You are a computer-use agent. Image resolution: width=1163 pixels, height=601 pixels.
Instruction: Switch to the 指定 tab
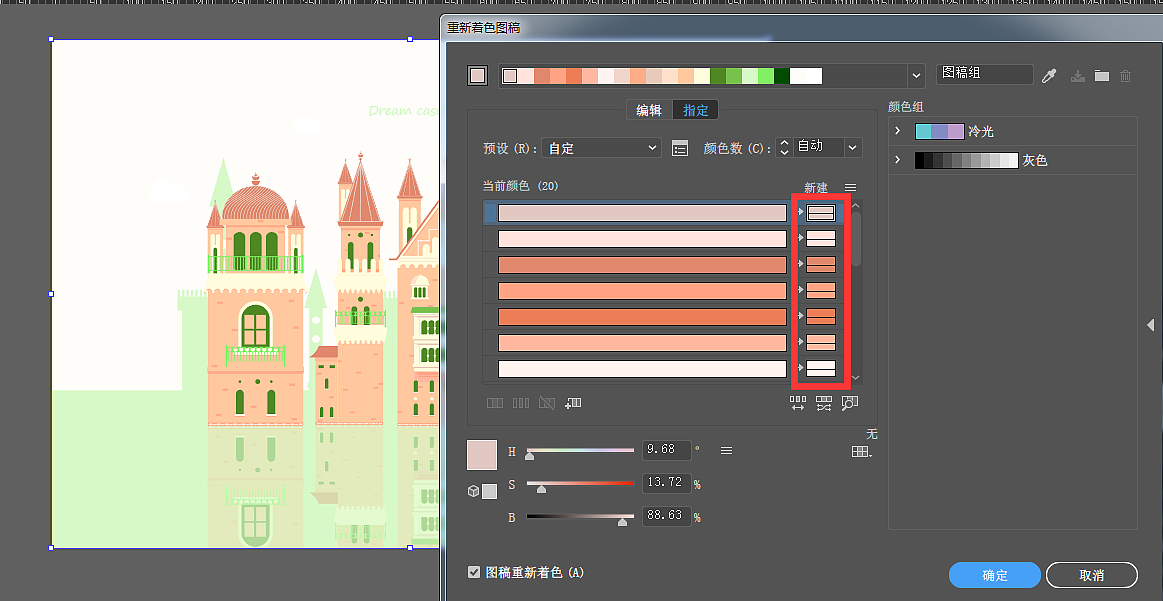coord(695,110)
